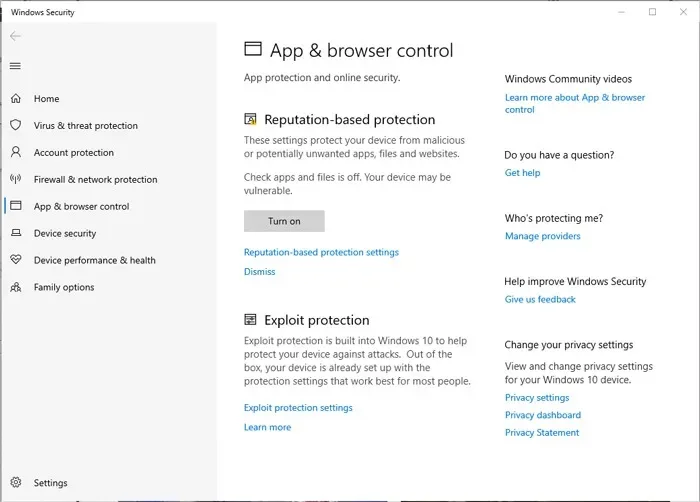Turn on reputation-based protection
This screenshot has height=502, width=700.
point(284,221)
